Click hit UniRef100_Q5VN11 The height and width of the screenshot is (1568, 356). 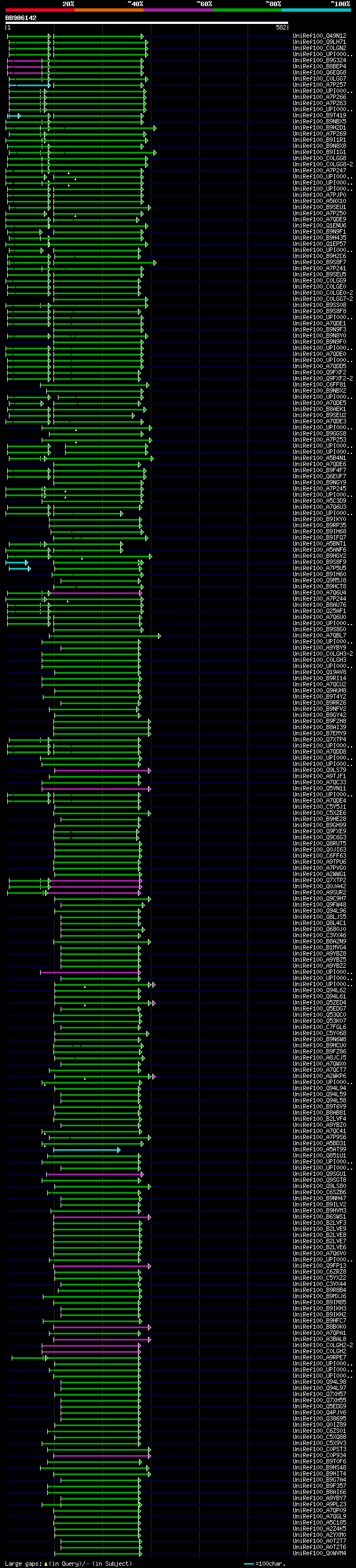[319, 789]
